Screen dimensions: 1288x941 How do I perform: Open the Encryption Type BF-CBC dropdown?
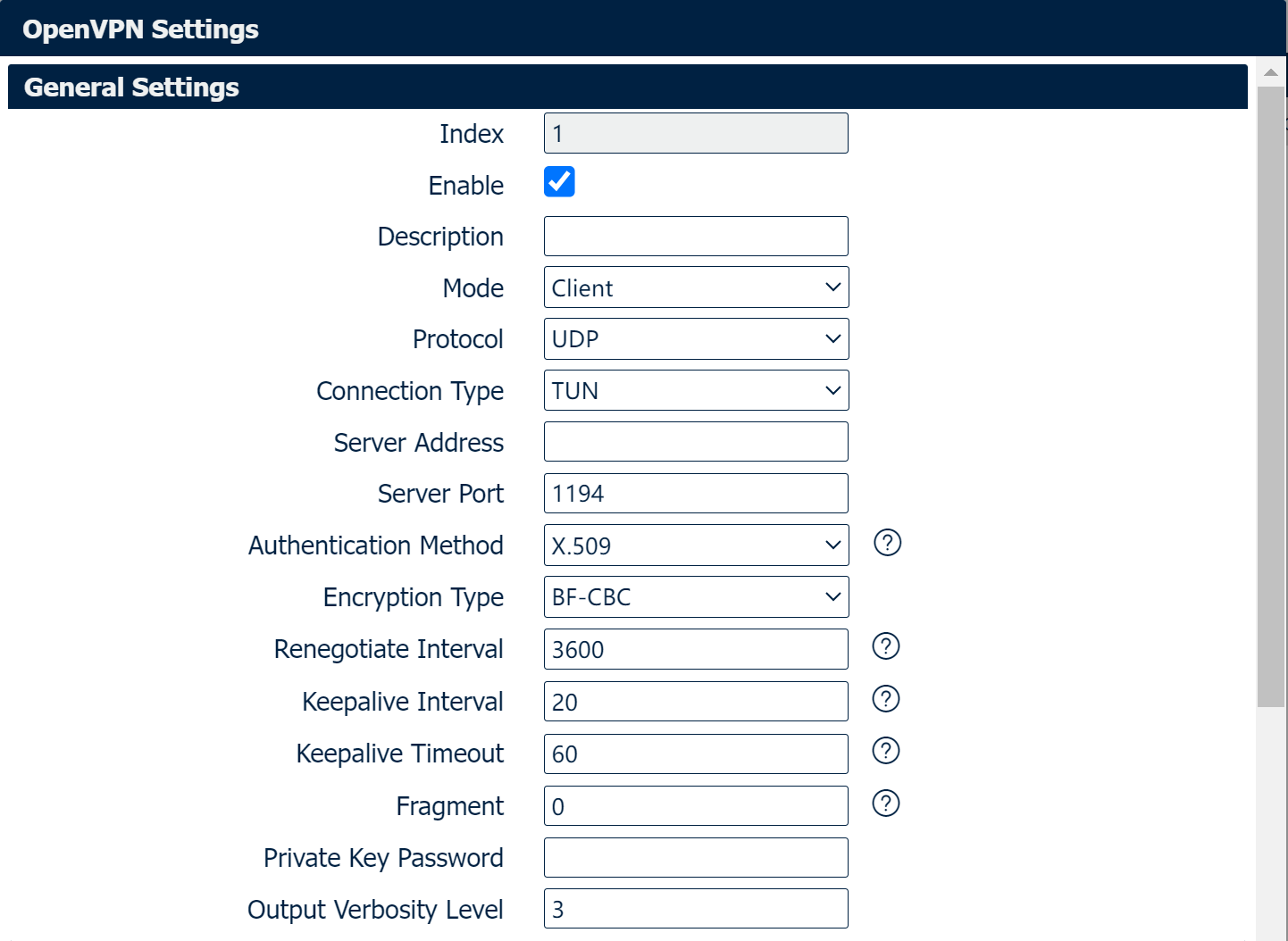696,597
